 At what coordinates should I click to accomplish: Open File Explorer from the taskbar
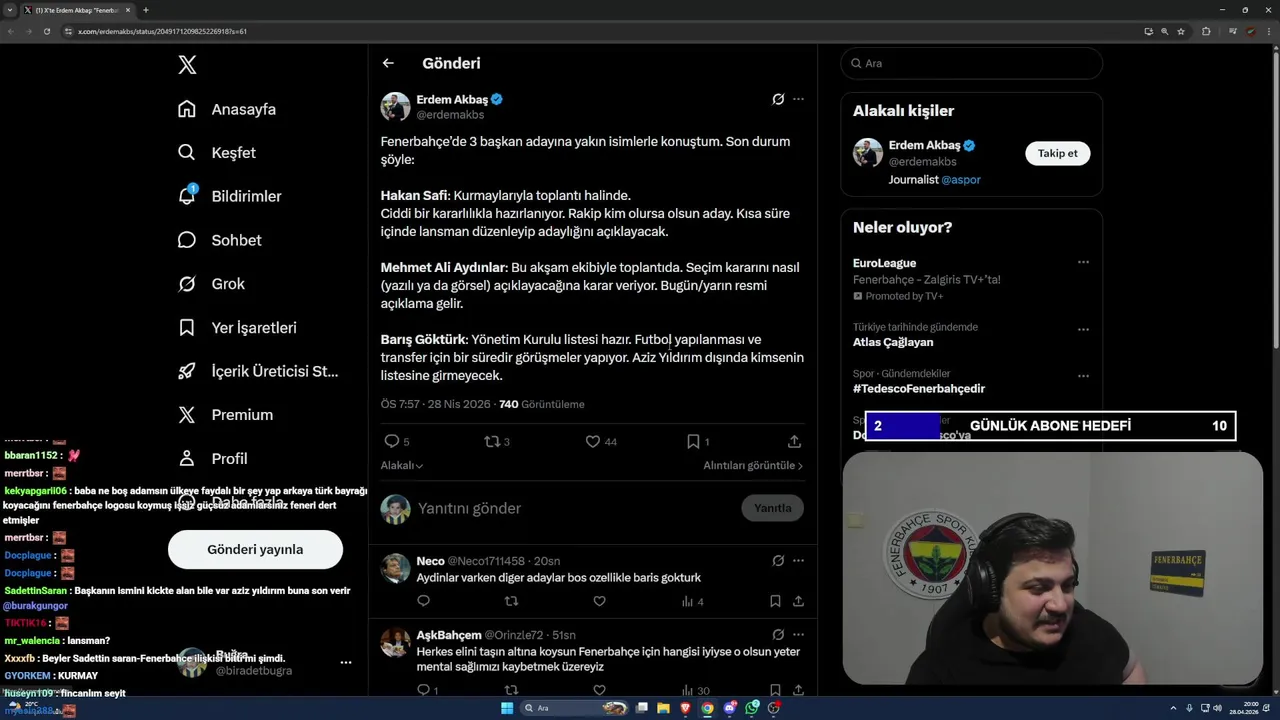tap(663, 708)
